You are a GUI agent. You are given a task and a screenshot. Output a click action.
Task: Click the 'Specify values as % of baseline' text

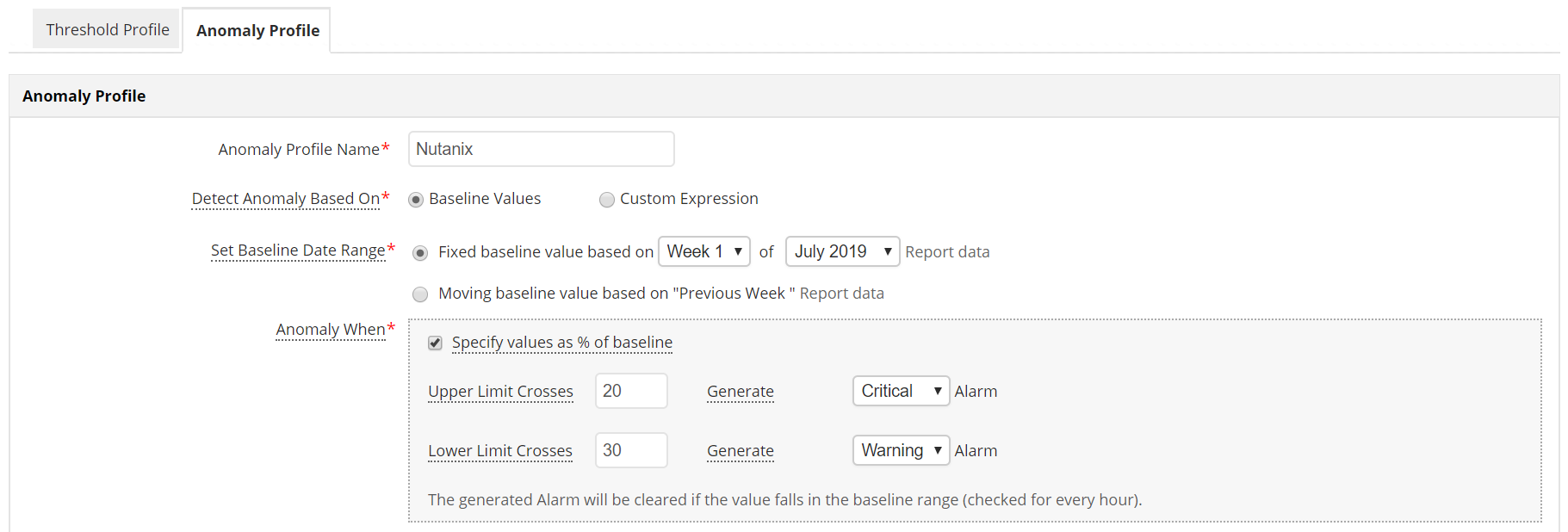point(561,343)
